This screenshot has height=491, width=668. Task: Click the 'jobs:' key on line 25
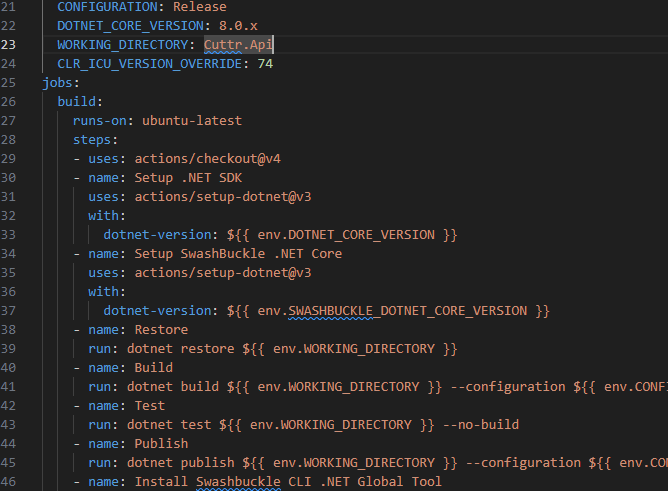coord(60,83)
